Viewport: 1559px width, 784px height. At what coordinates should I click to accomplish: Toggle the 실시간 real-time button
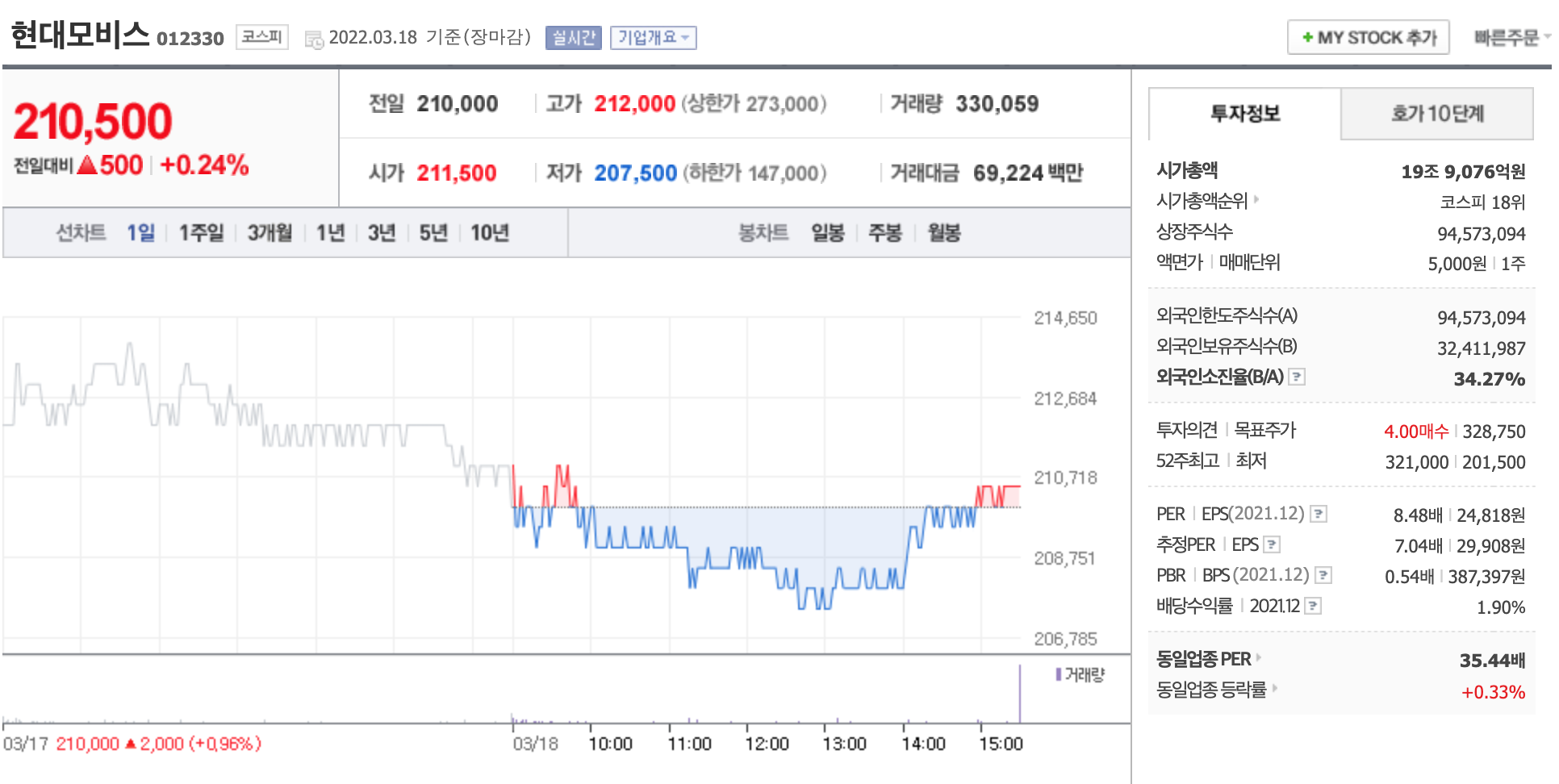[x=574, y=38]
